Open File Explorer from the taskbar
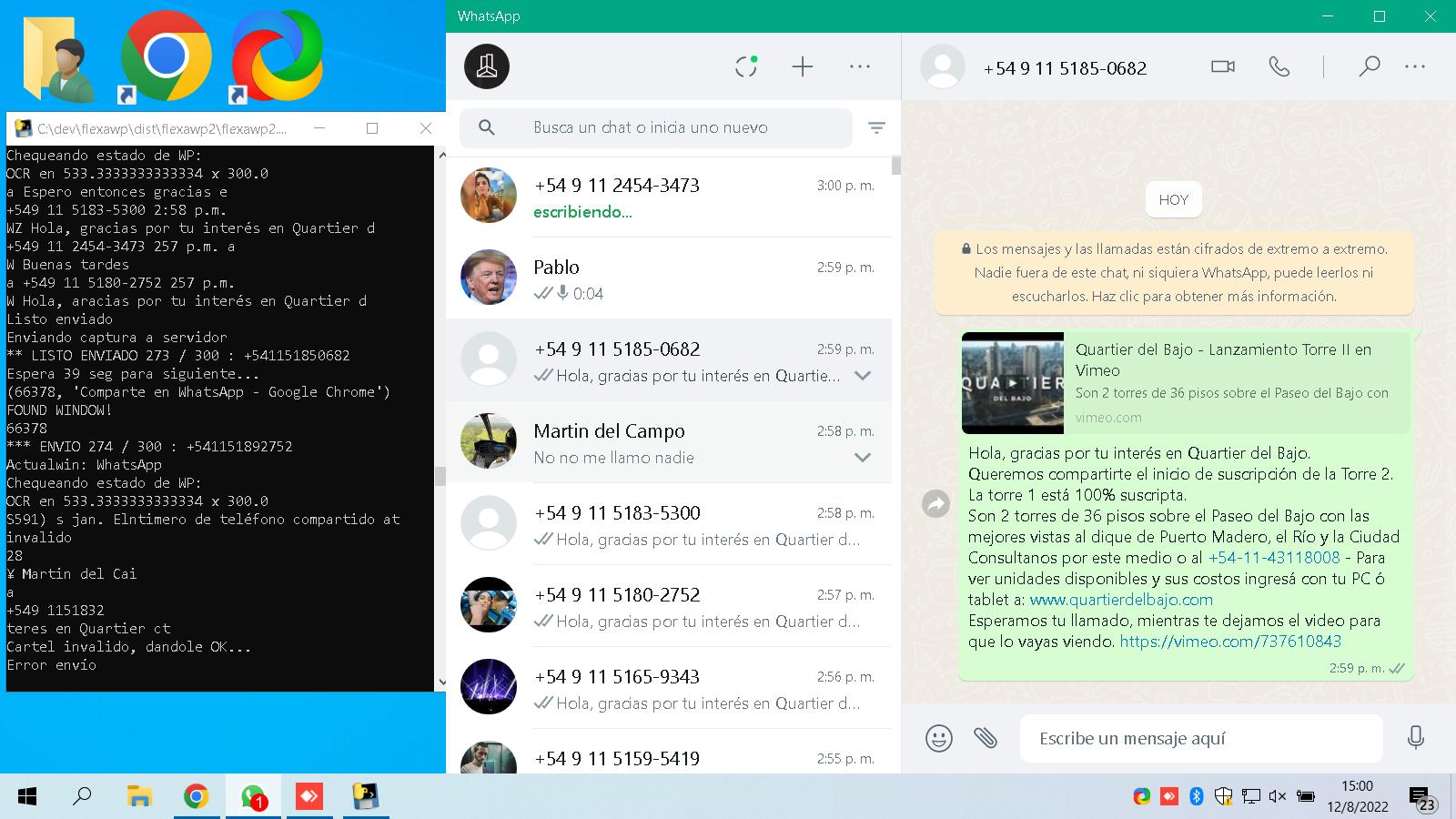Image resolution: width=1456 pixels, height=819 pixels. click(139, 797)
